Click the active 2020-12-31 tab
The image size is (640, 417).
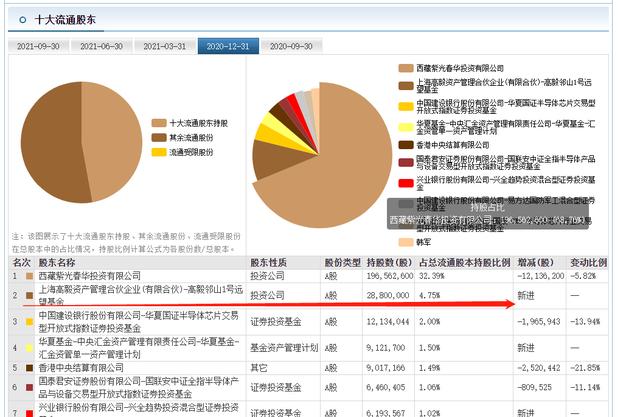[x=228, y=46]
